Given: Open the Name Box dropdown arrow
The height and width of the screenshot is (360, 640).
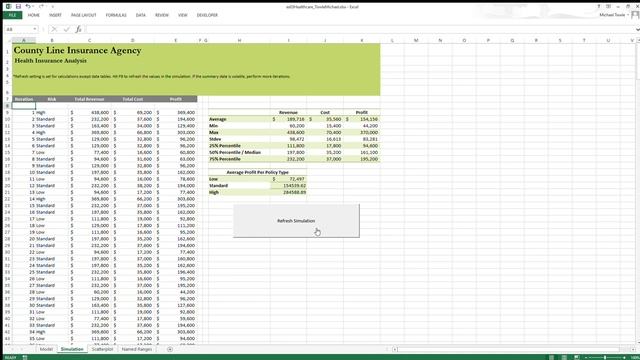Looking at the screenshot, I should coord(35,29).
